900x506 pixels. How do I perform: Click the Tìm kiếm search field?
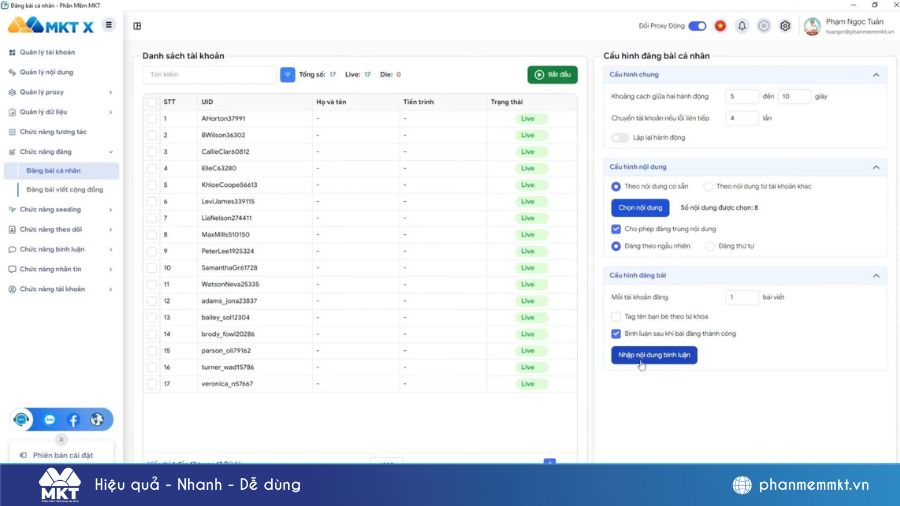coord(209,74)
